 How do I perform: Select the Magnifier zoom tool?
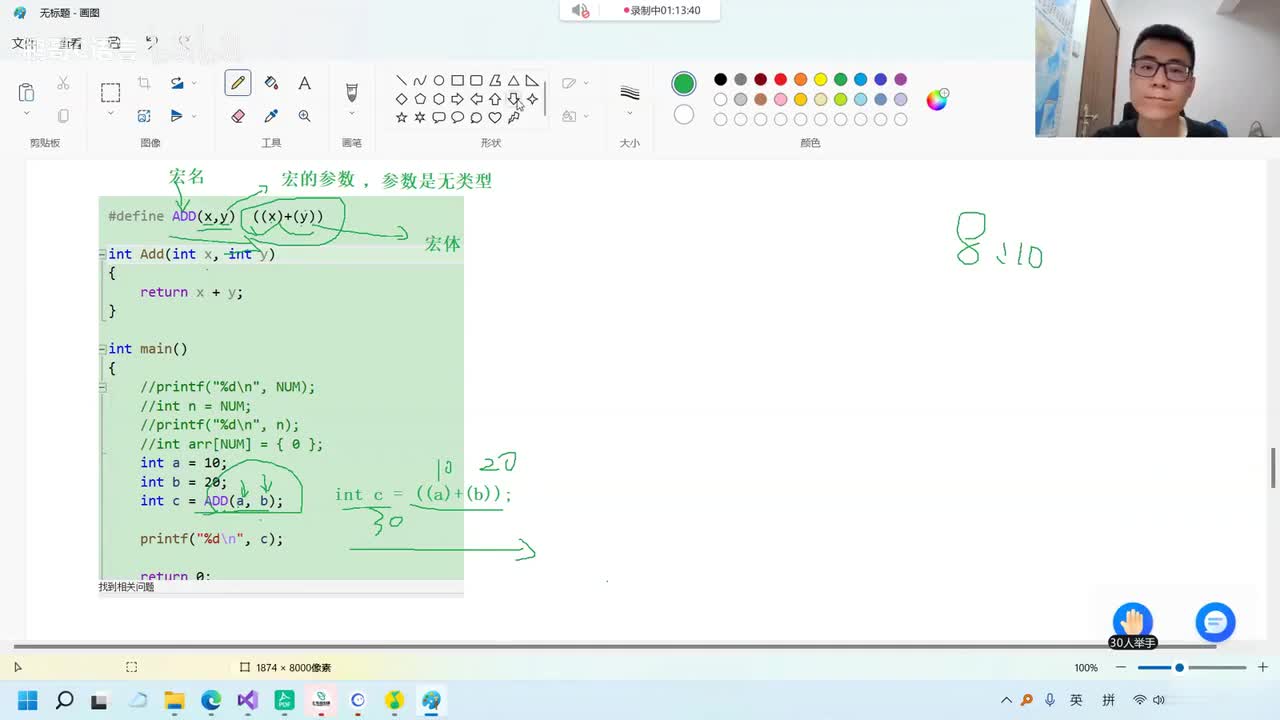pos(304,116)
